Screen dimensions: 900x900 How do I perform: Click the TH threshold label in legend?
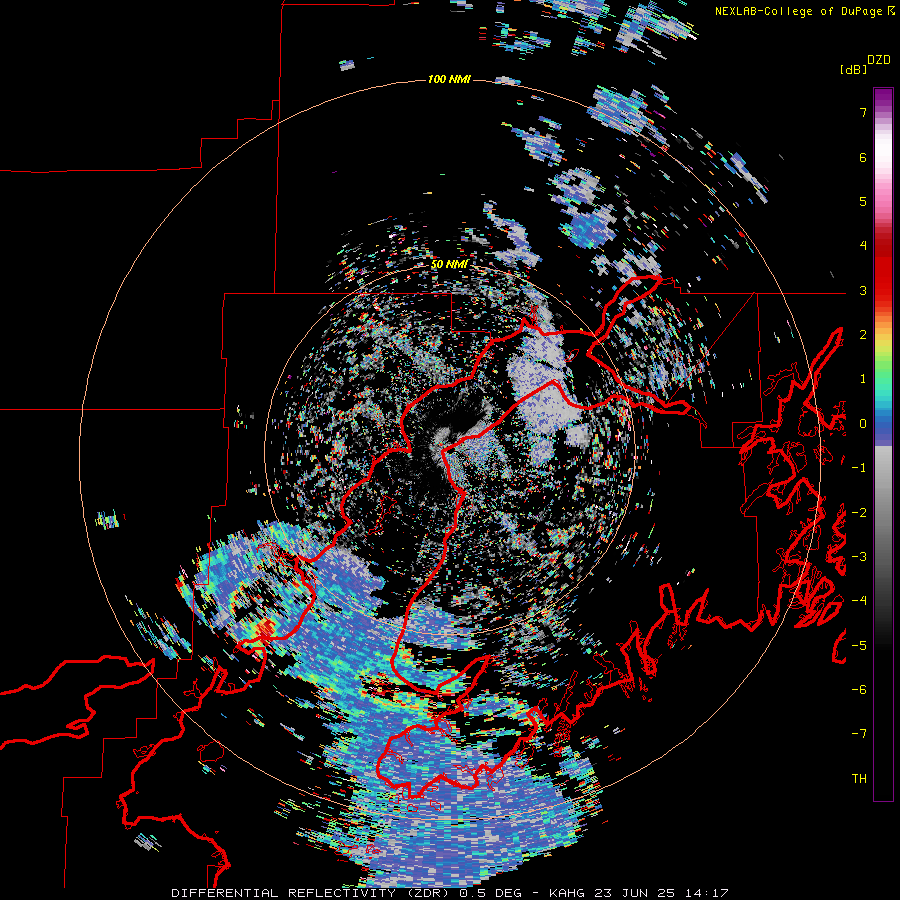tap(859, 779)
